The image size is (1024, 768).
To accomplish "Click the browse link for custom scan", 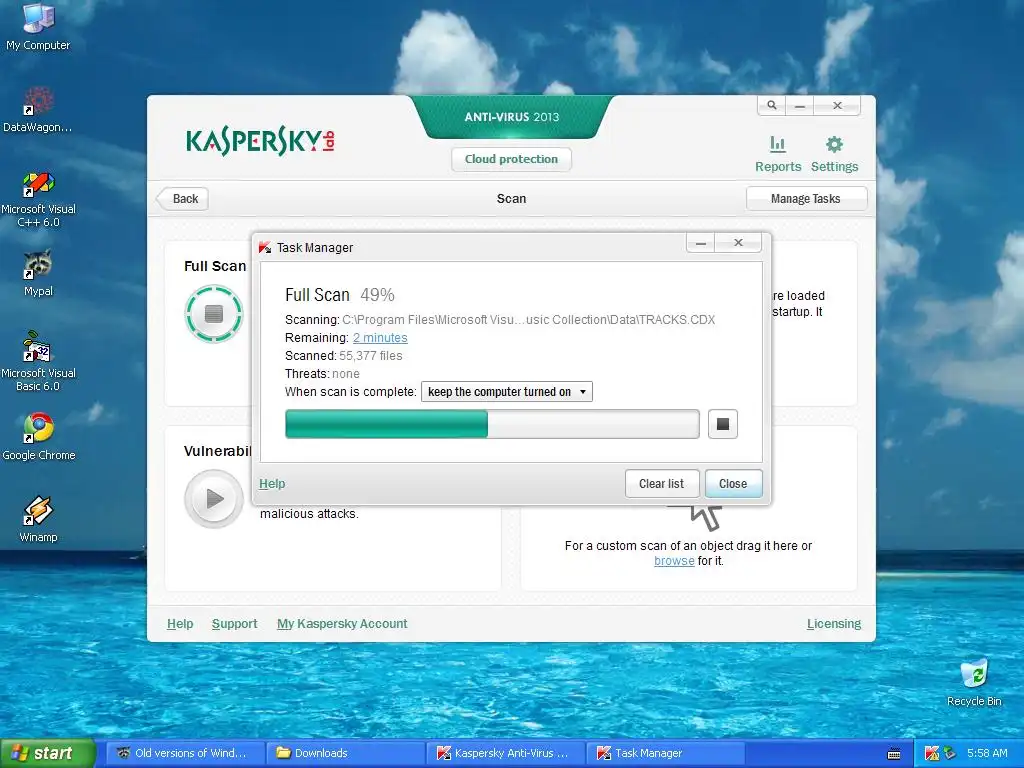I will point(674,561).
